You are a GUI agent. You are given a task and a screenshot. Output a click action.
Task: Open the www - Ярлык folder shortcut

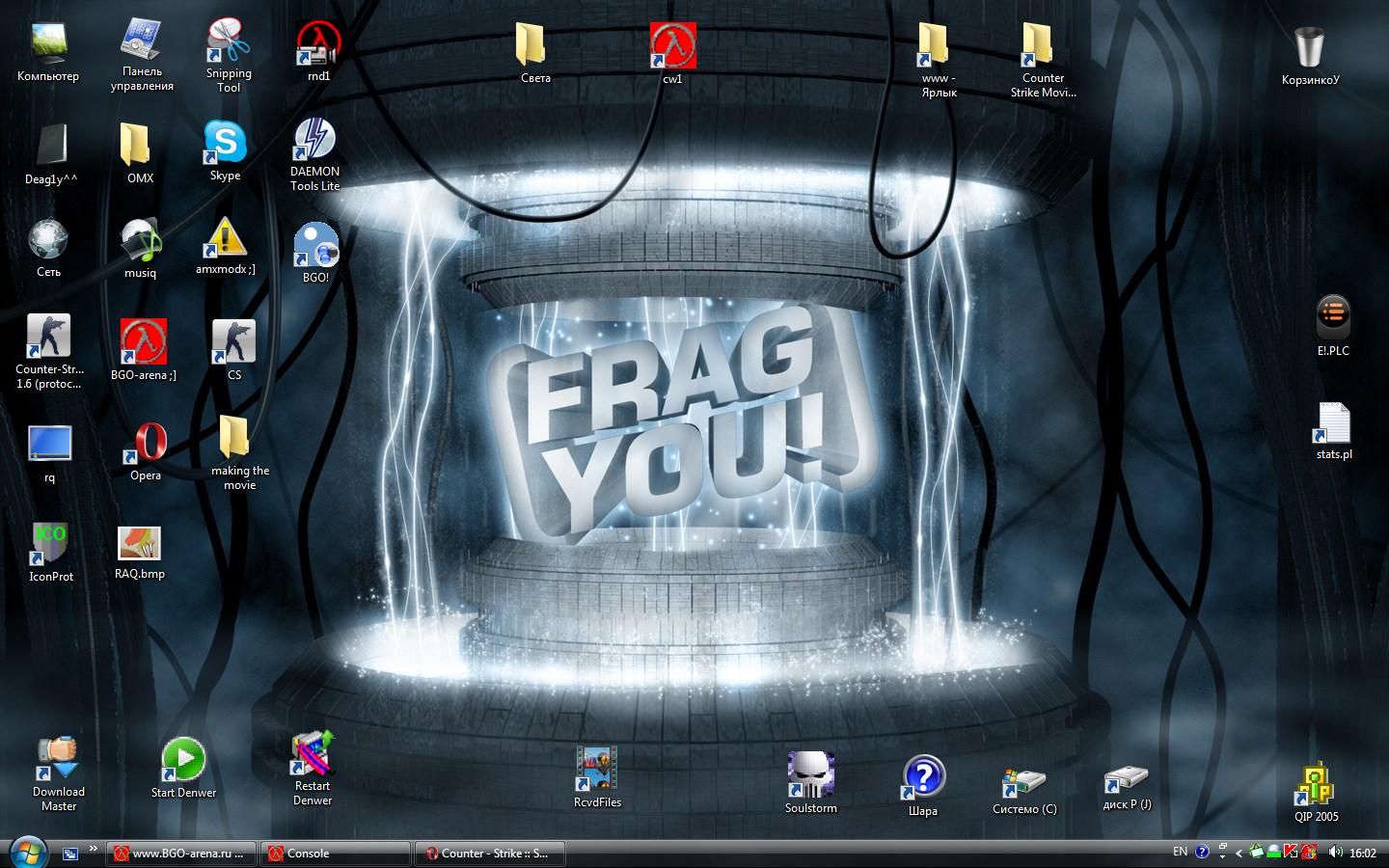939,60
